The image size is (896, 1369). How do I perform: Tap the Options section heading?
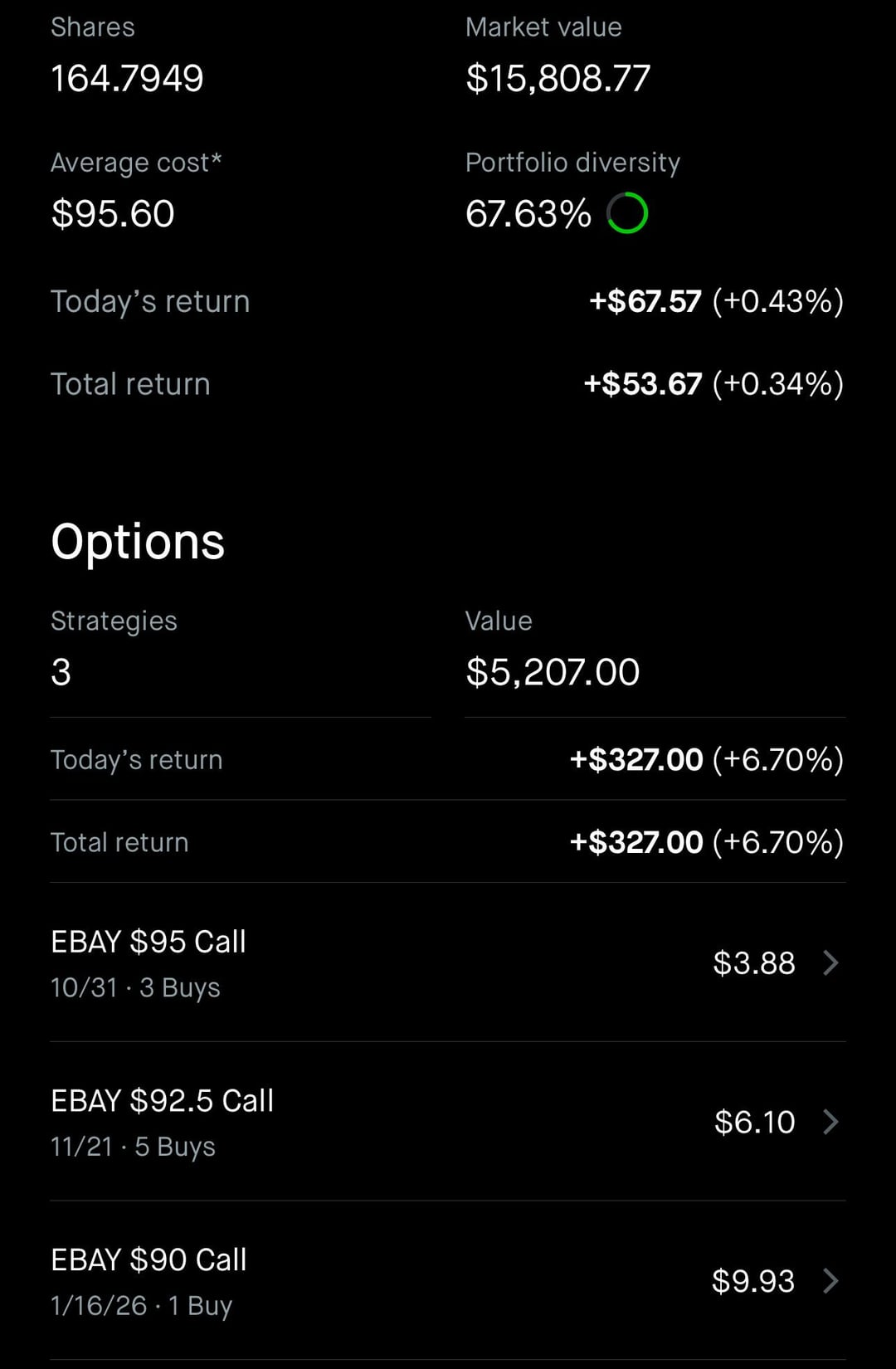pos(138,542)
